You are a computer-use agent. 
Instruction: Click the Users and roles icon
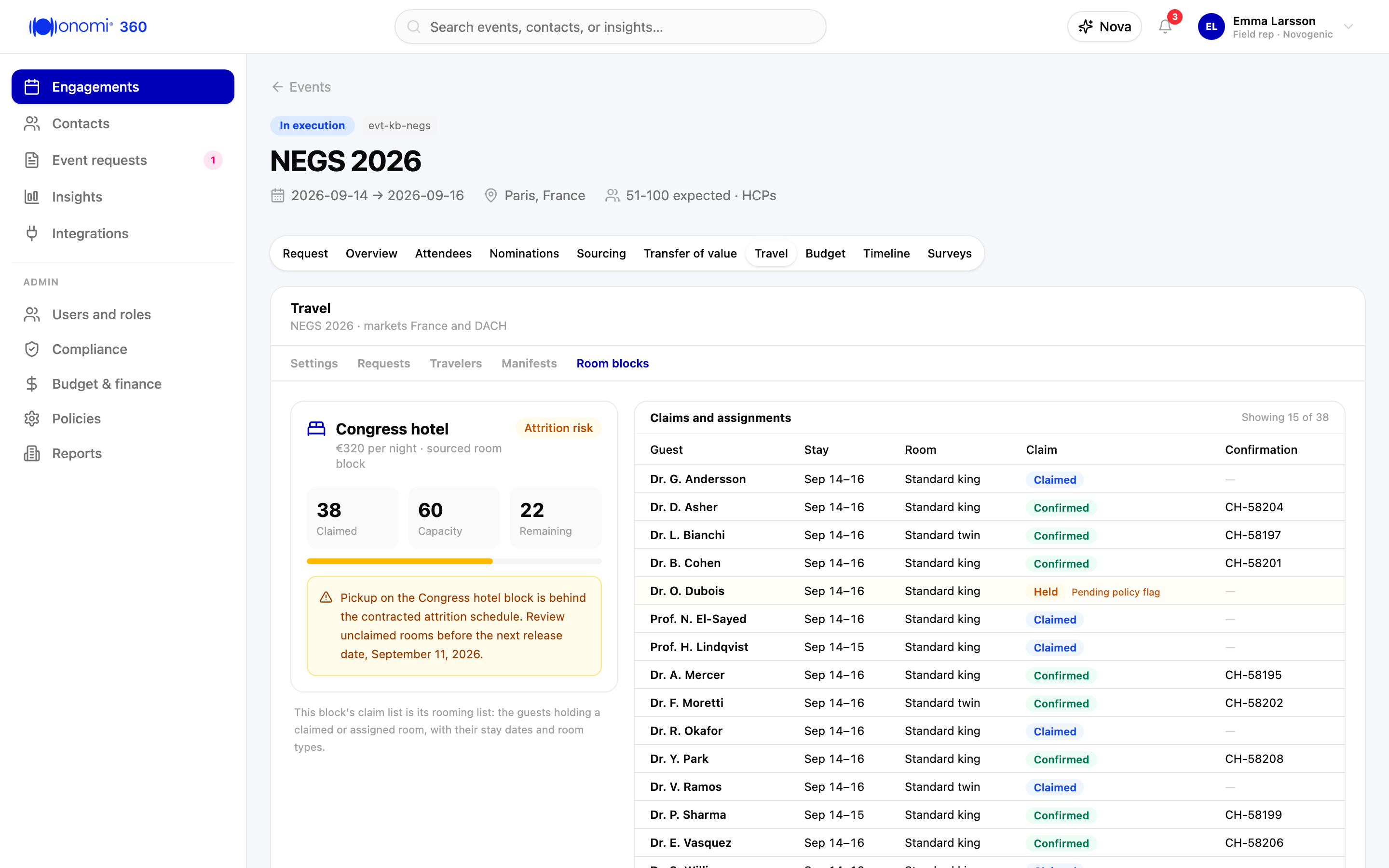[x=32, y=314]
